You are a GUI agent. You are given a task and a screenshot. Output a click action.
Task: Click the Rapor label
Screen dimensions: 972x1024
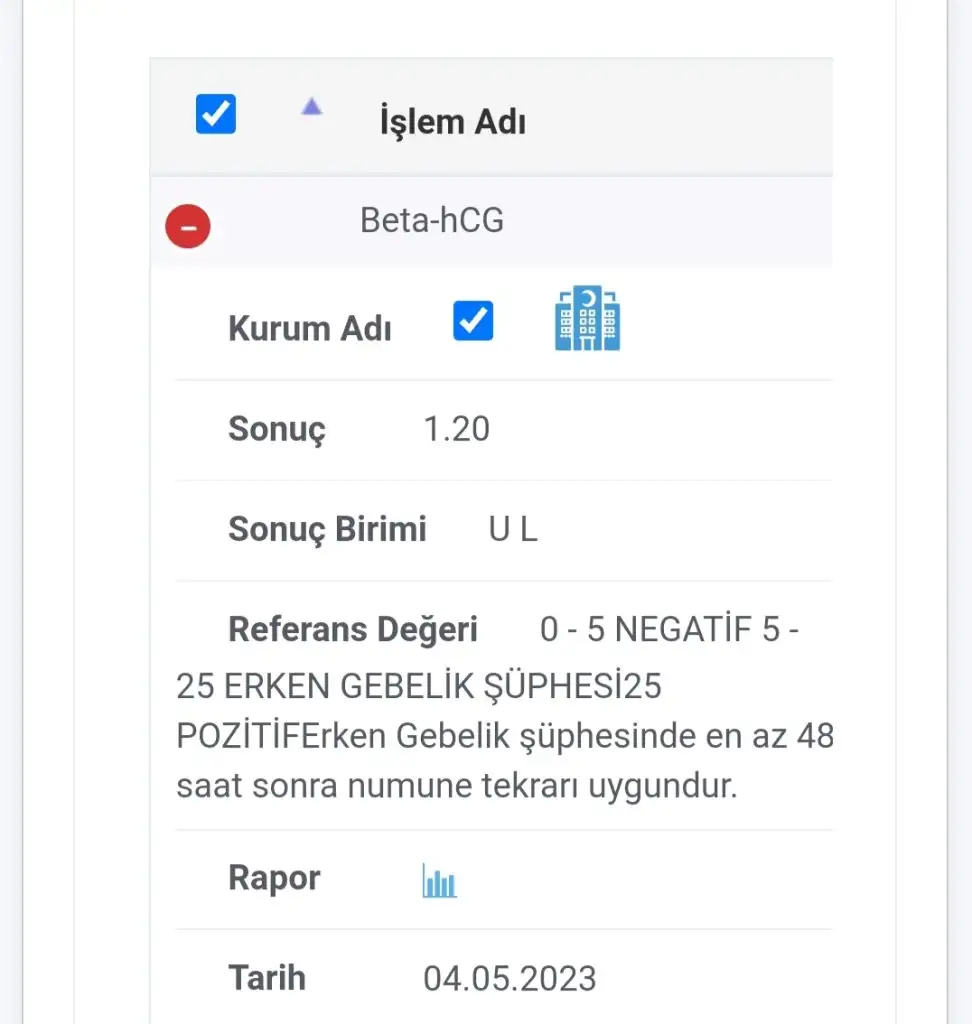click(x=274, y=878)
